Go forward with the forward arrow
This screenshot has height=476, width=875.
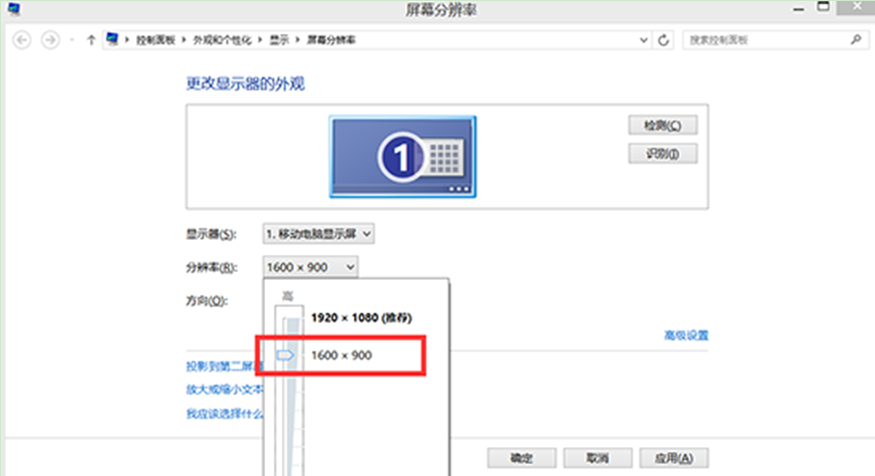(x=50, y=40)
